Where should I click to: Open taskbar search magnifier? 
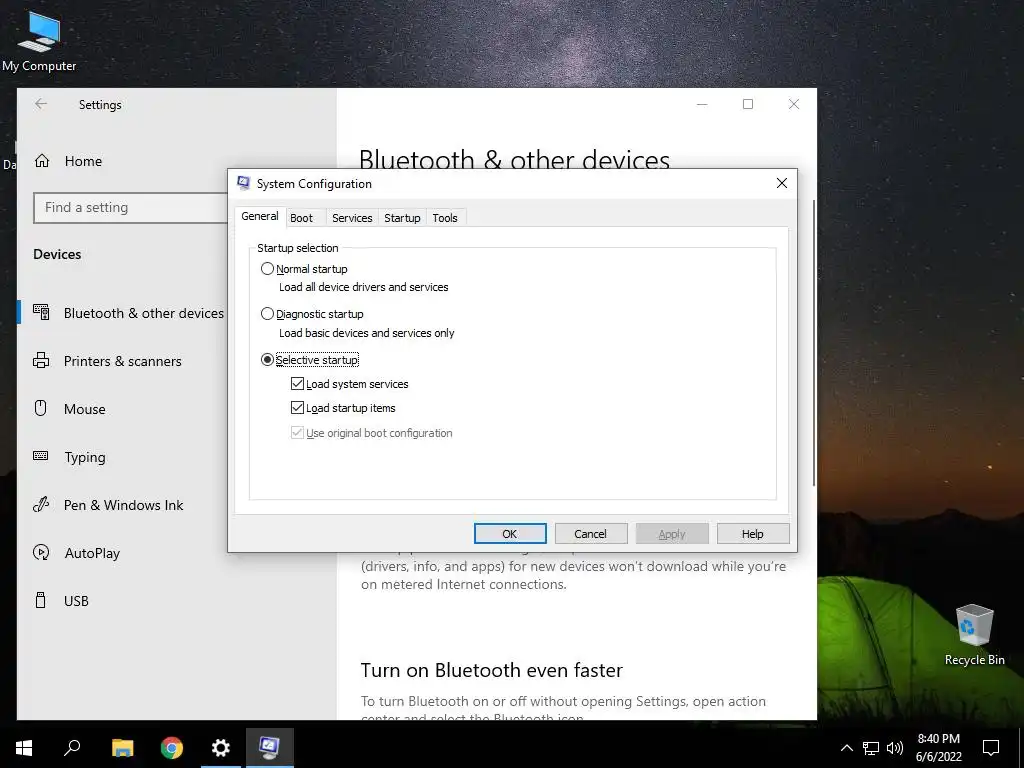point(72,748)
